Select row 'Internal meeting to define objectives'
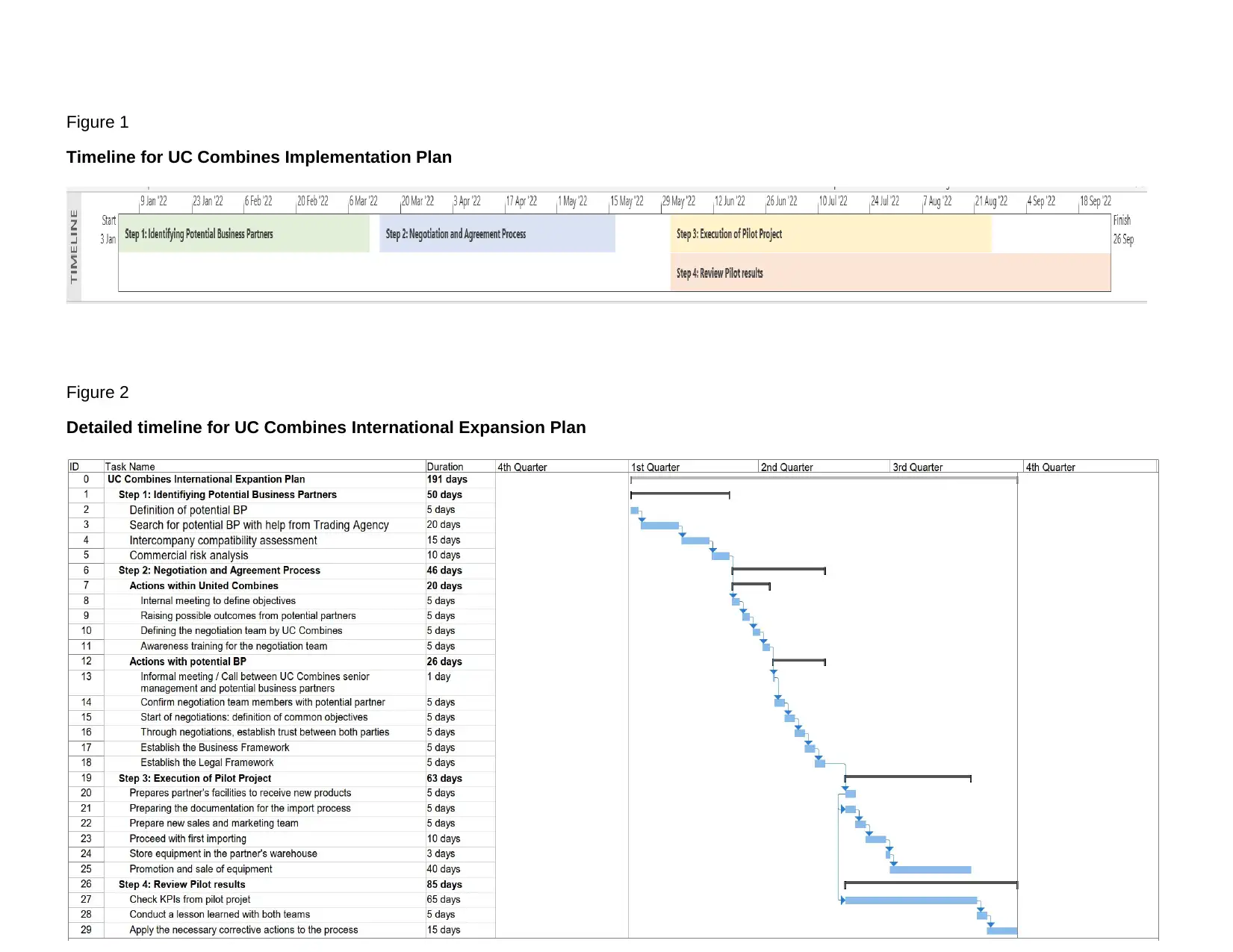The width and height of the screenshot is (1233, 952). [x=282, y=601]
